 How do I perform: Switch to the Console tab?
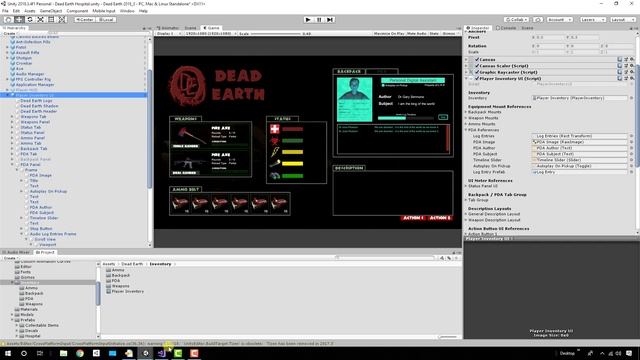(506, 28)
